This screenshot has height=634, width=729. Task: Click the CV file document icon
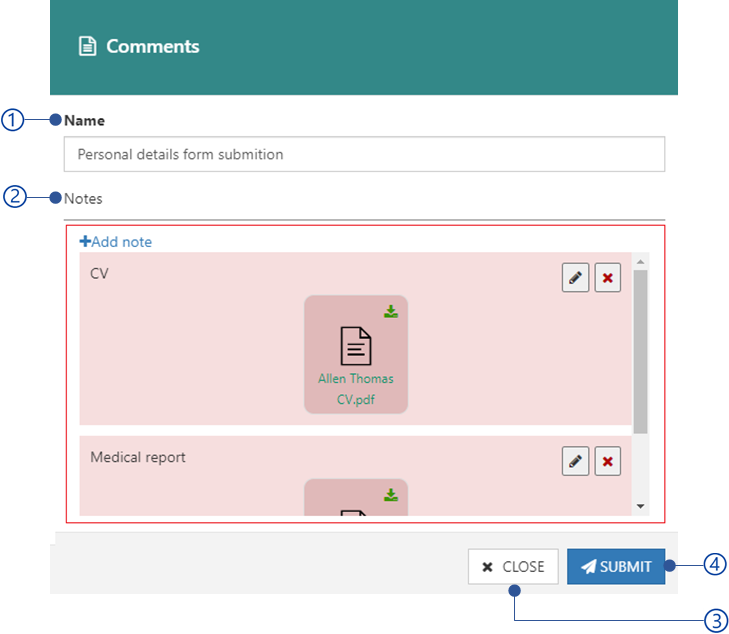(356, 345)
